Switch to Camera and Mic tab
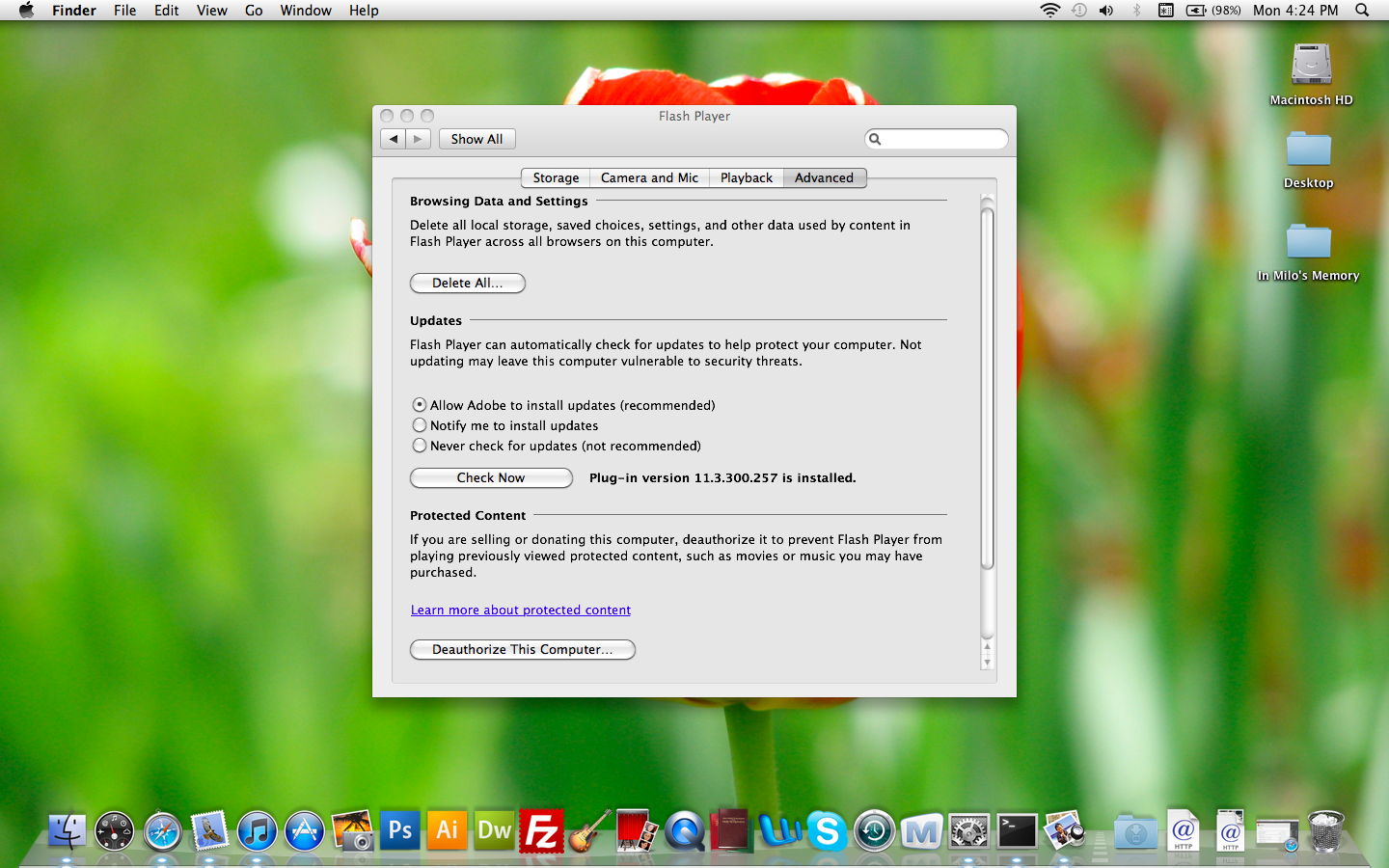This screenshot has width=1389, height=868. [x=649, y=177]
